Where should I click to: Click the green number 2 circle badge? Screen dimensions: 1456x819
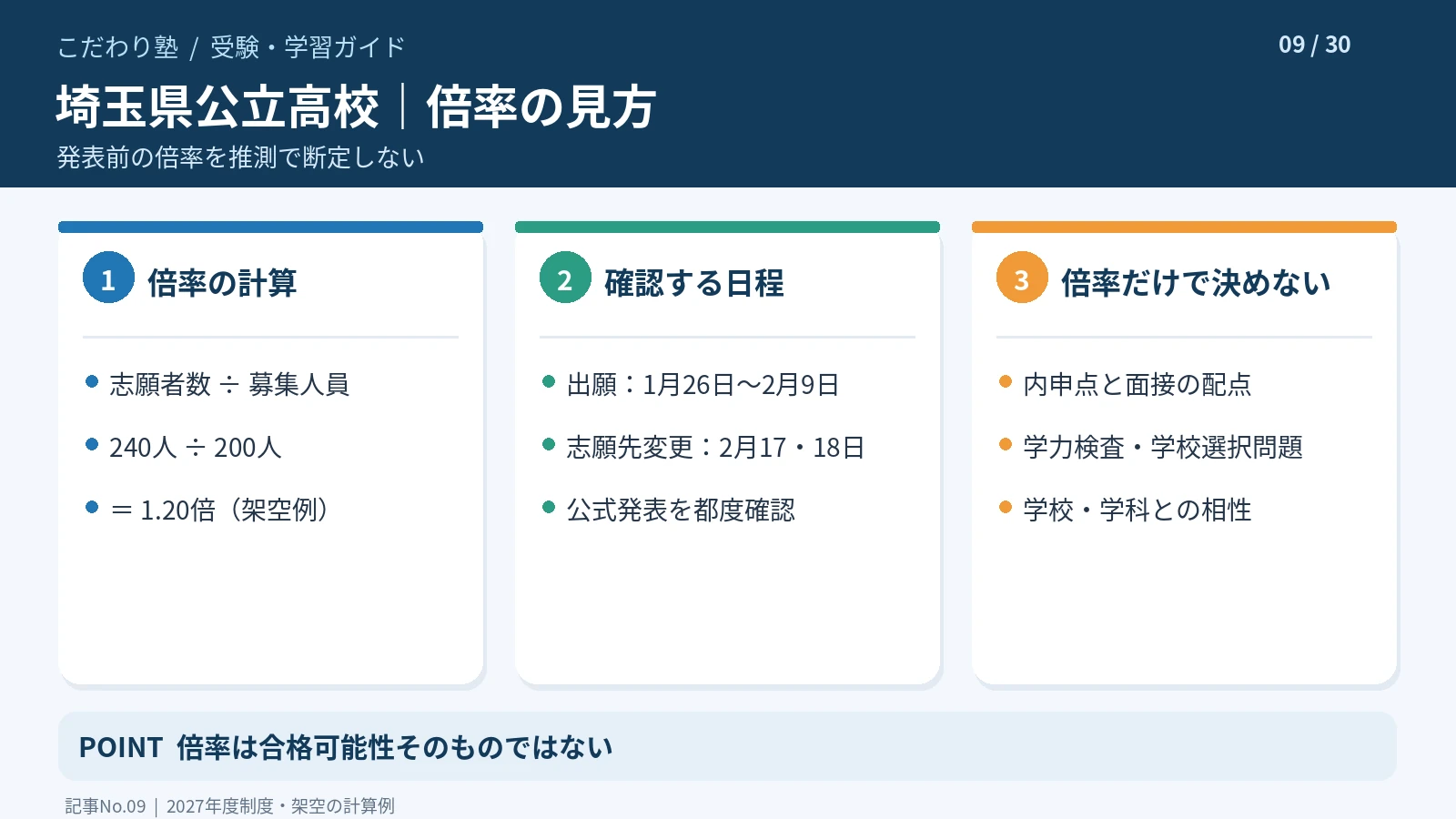[565, 278]
